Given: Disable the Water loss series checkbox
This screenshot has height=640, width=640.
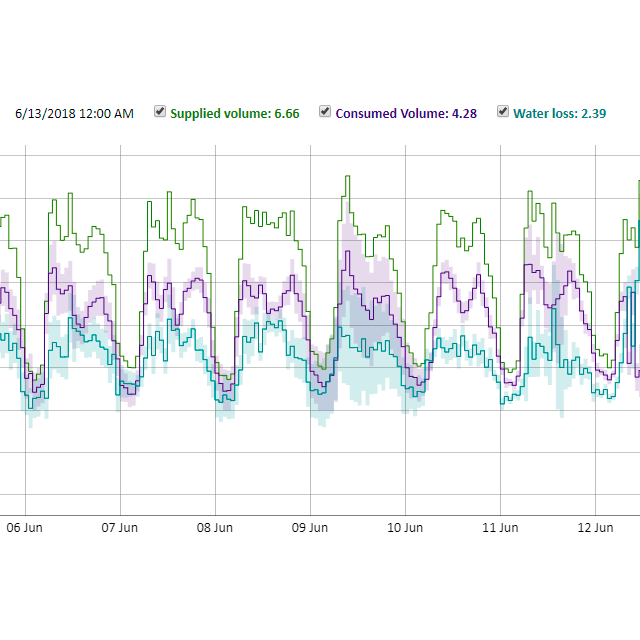Looking at the screenshot, I should coord(503,112).
